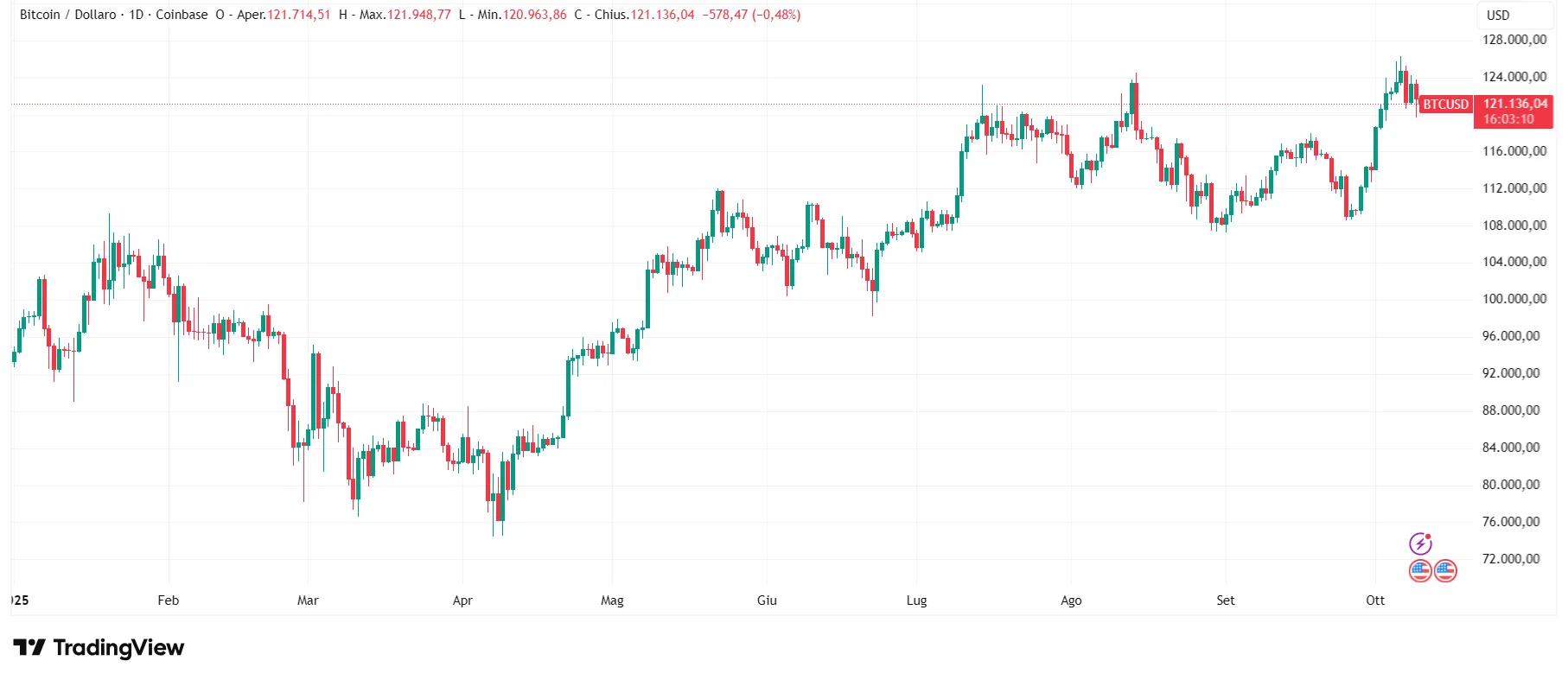Click the purple lightning news flash icon
Viewport: 1568px width, 680px height.
(x=1420, y=543)
